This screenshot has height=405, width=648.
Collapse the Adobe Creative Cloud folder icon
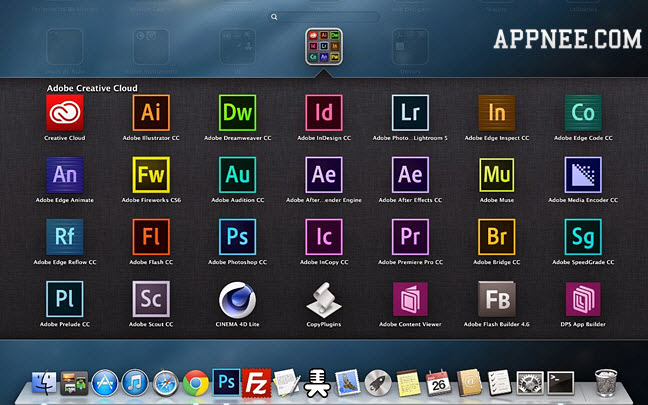coord(324,47)
